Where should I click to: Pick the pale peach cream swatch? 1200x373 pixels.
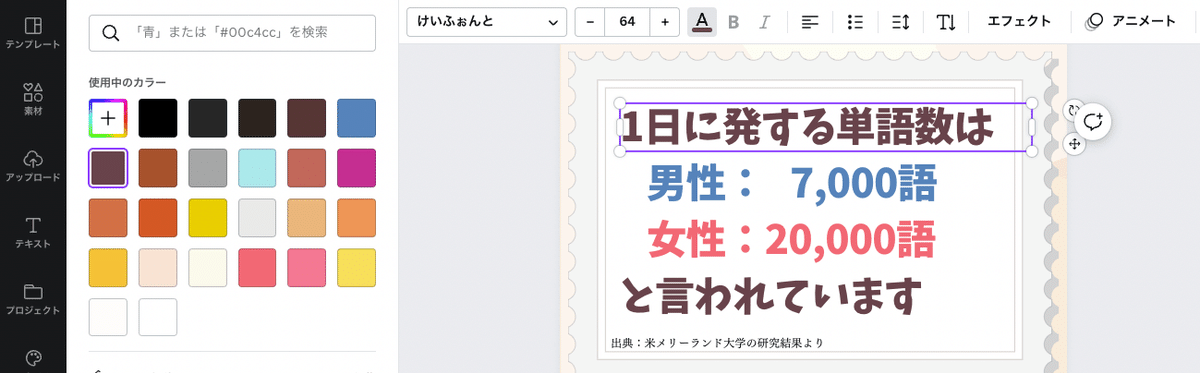(x=158, y=268)
